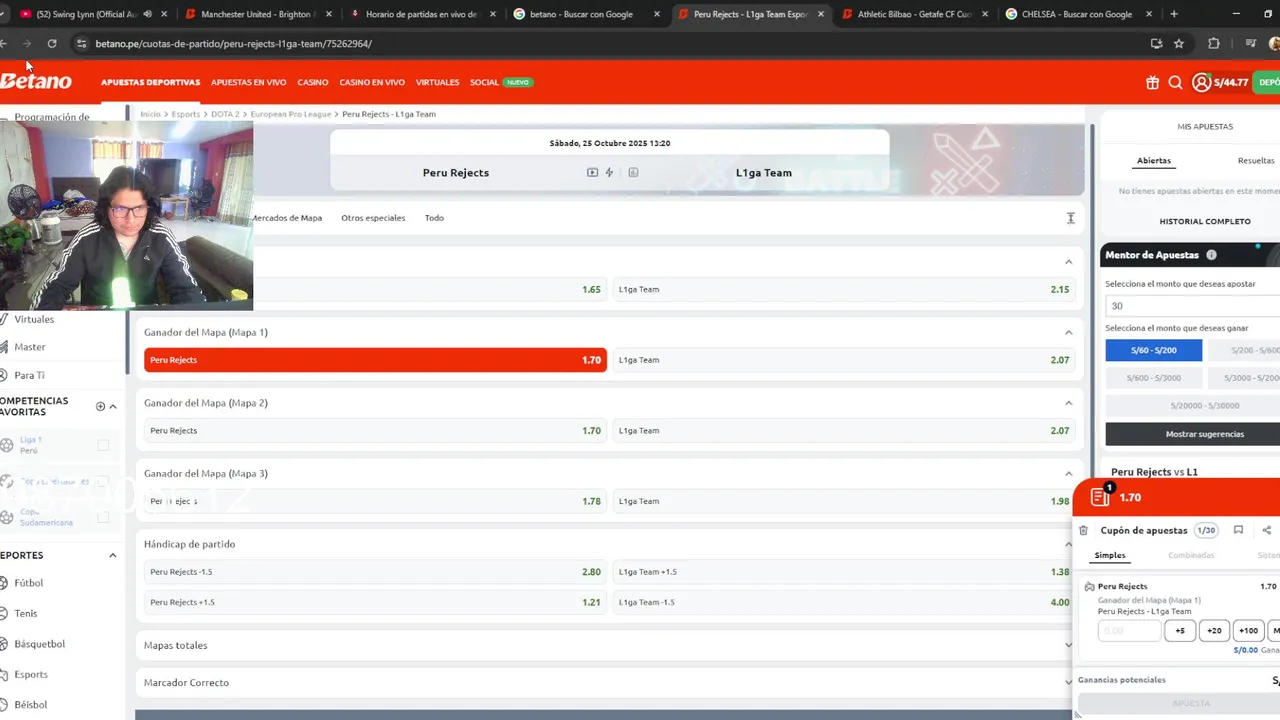Viewport: 1280px width, 720px height.
Task: Share the bet coupon via share icon
Action: coord(1266,531)
